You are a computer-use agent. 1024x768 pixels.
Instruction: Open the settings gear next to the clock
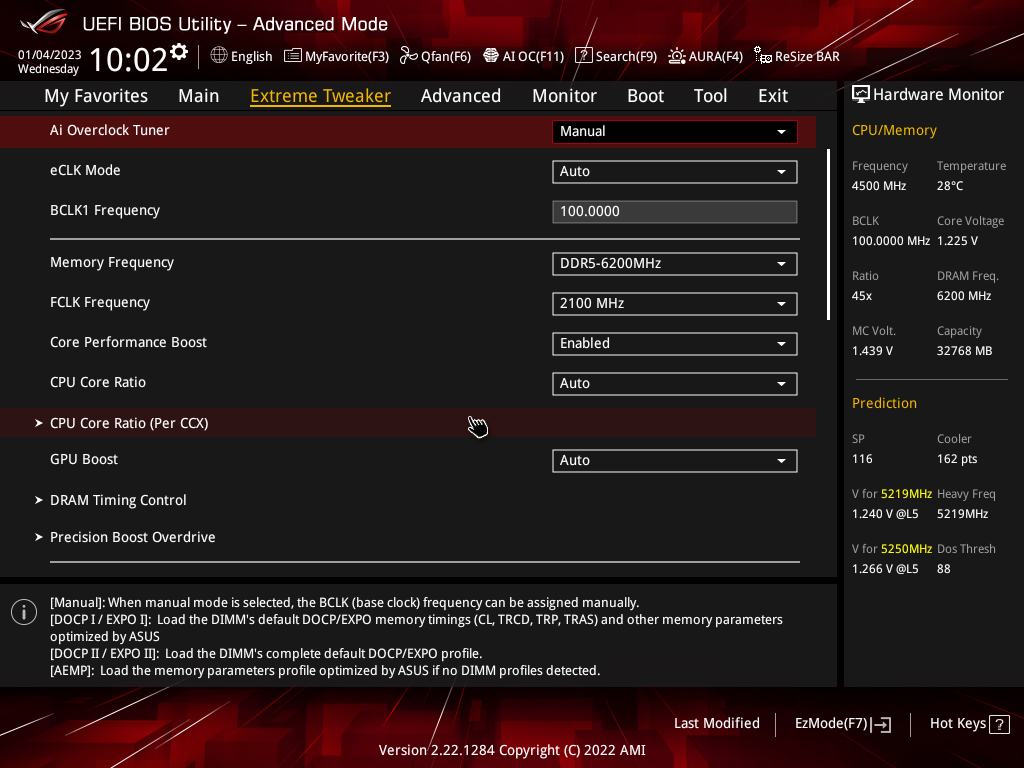pos(179,52)
